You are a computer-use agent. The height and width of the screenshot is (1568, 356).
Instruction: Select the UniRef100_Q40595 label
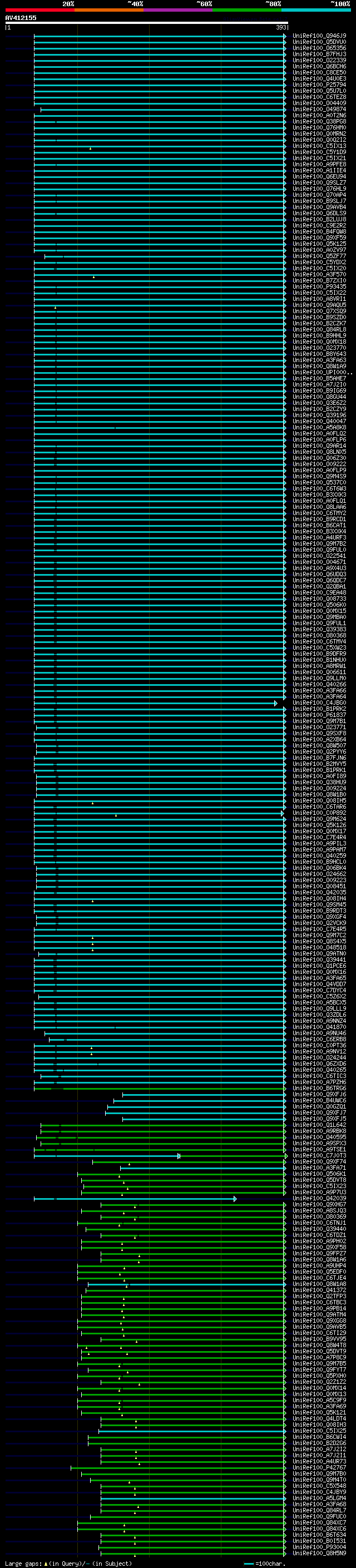point(319,1137)
